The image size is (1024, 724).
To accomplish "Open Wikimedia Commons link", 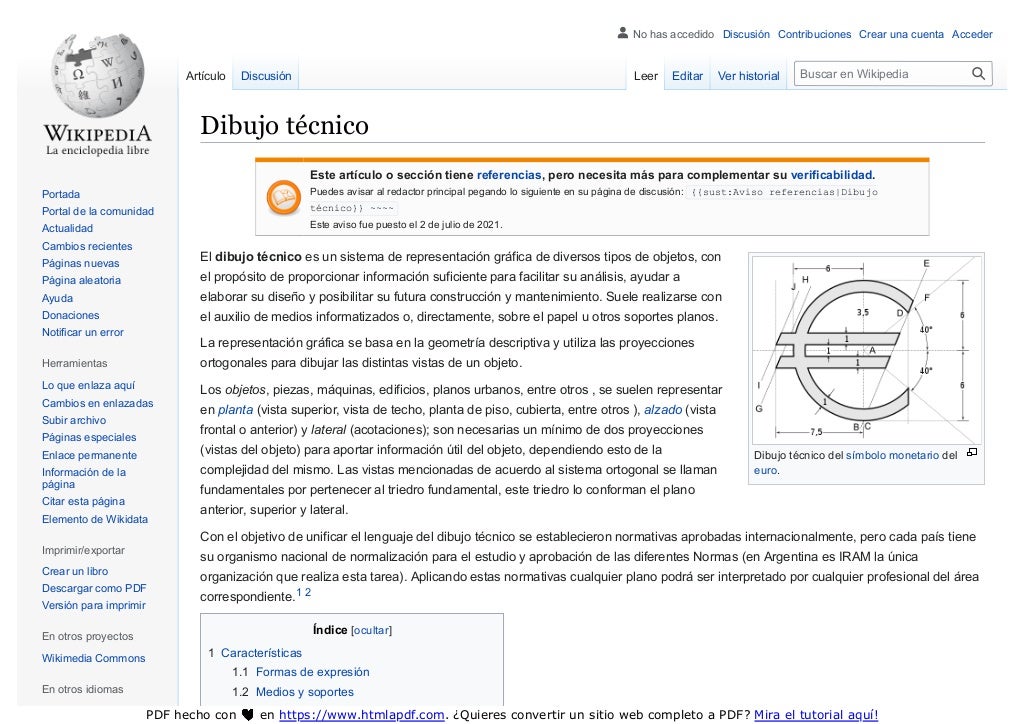I will (93, 658).
